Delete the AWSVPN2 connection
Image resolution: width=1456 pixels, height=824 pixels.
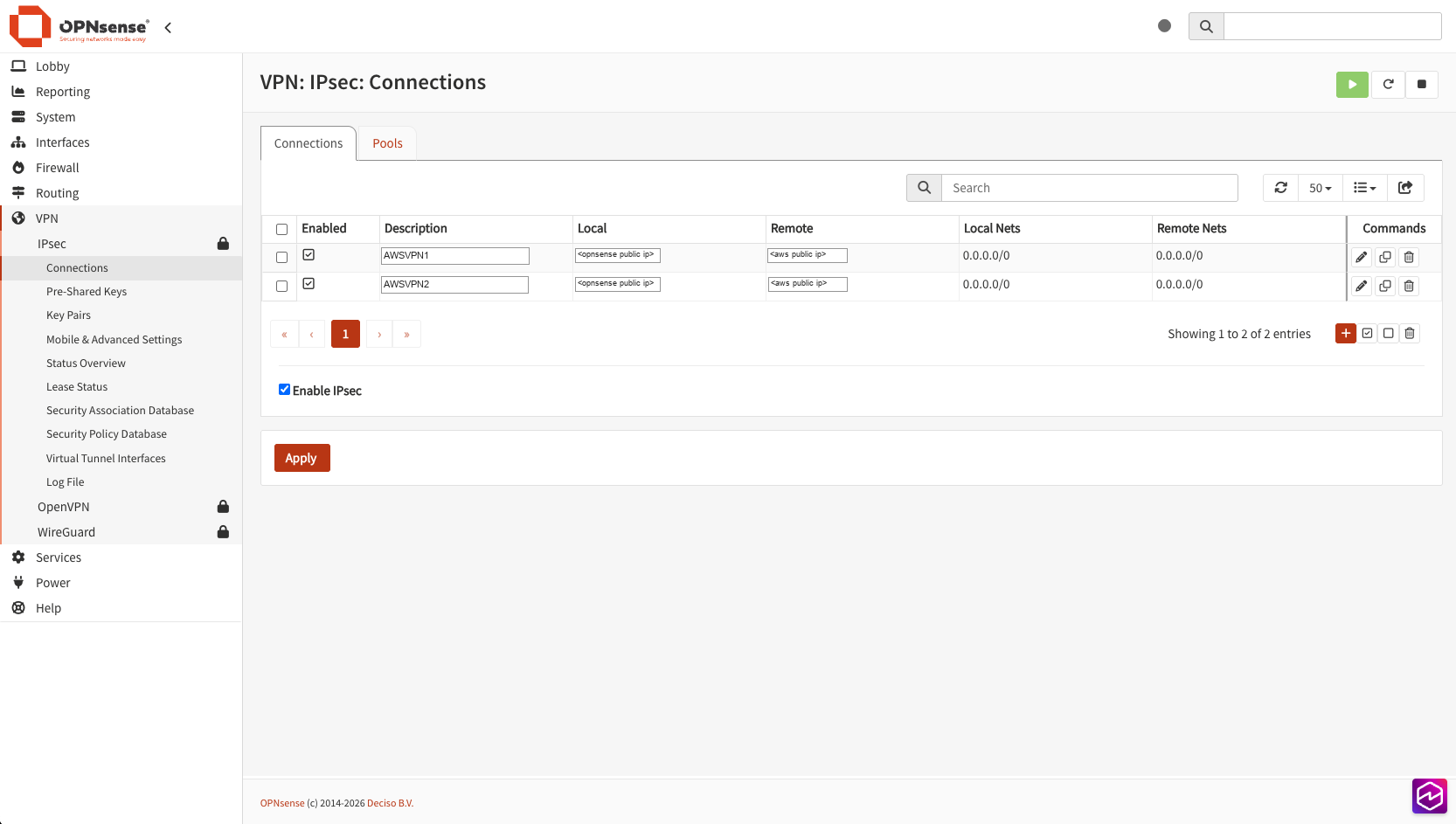pos(1409,286)
